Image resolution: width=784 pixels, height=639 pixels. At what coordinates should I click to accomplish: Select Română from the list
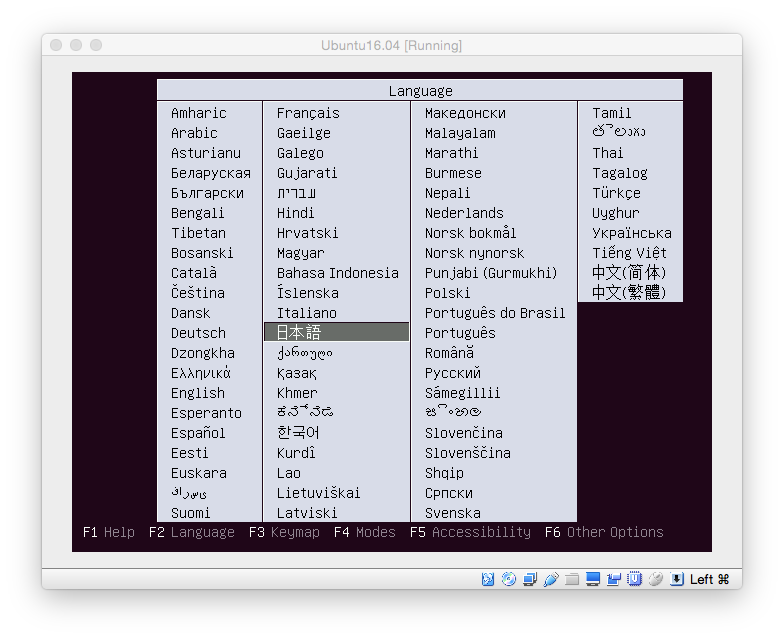click(x=450, y=352)
